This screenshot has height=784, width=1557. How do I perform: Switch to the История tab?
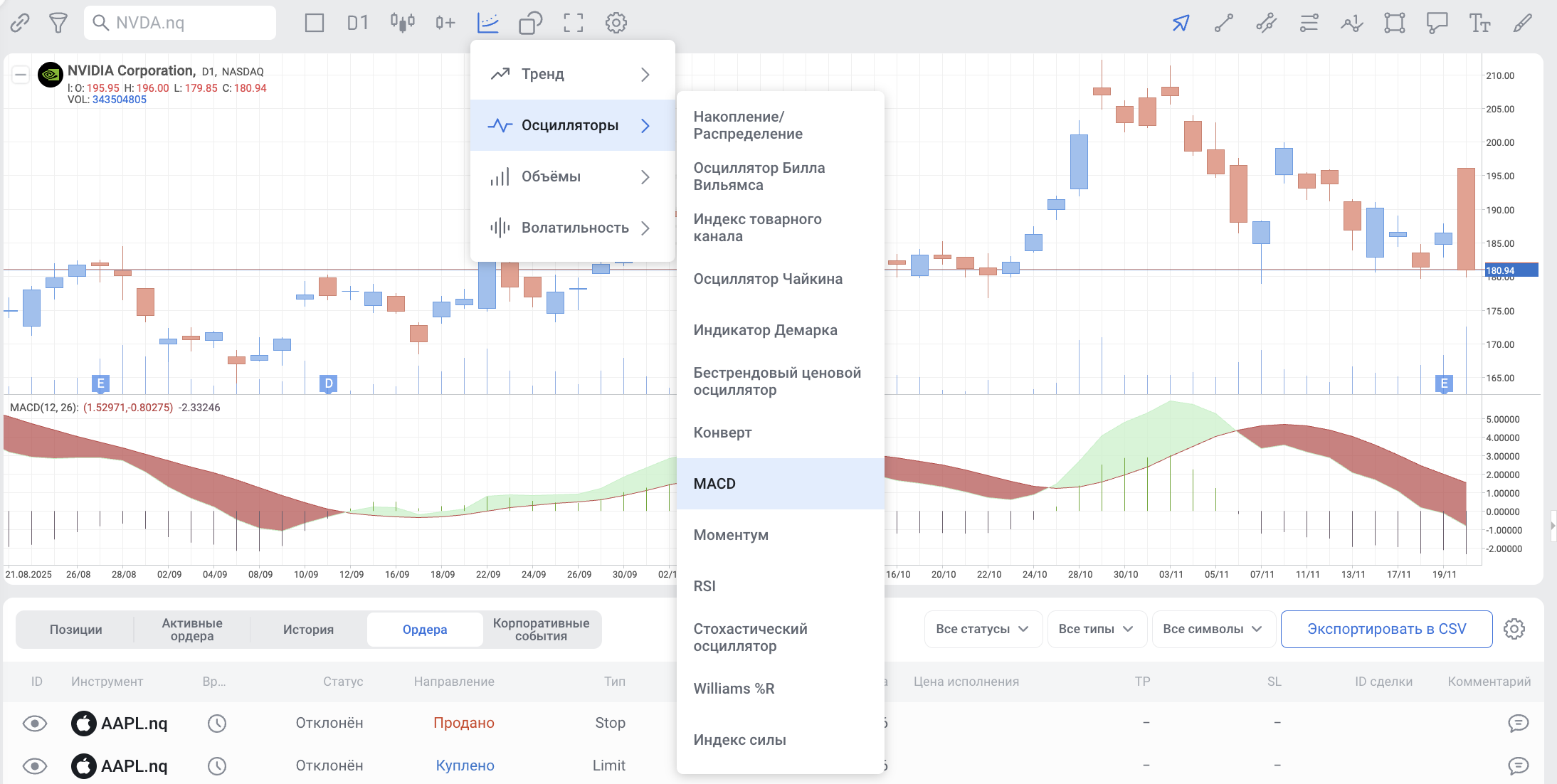tap(308, 630)
